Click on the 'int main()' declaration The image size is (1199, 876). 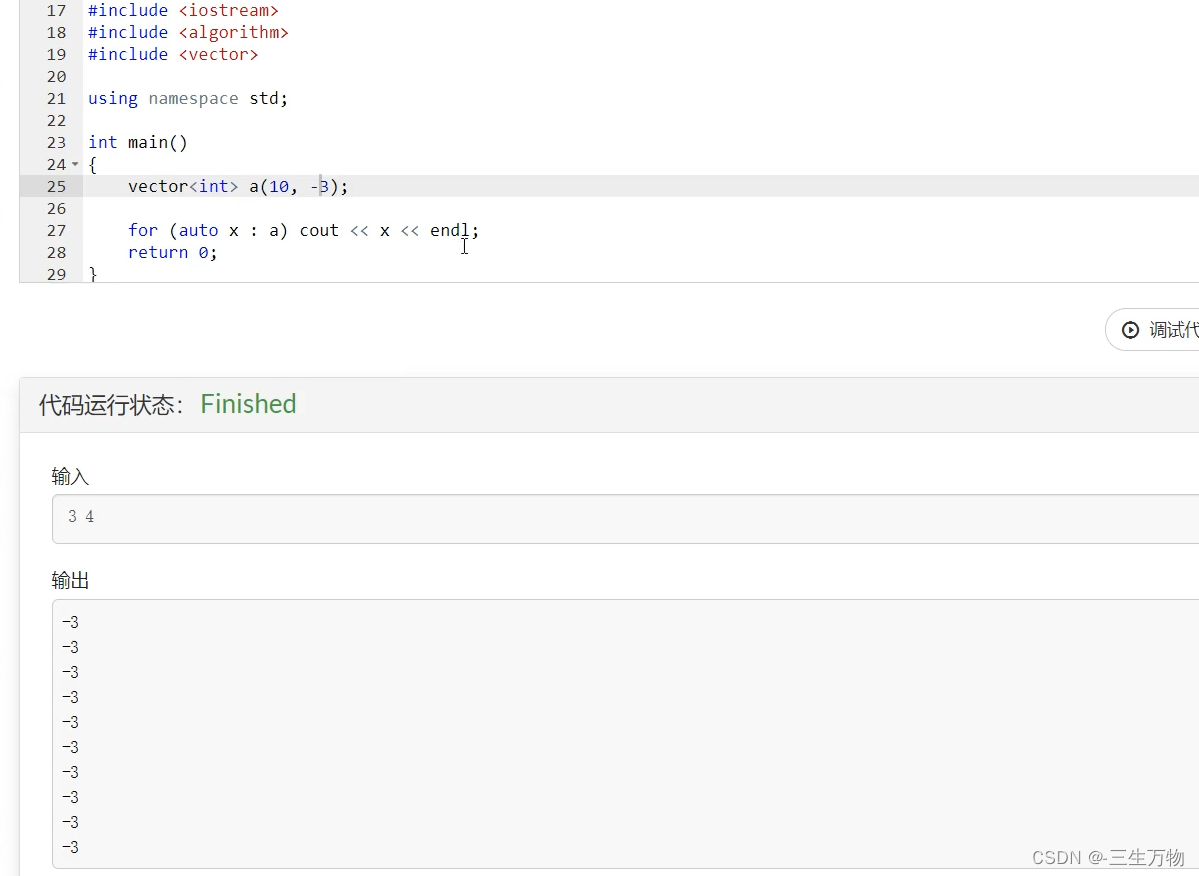[x=138, y=143]
